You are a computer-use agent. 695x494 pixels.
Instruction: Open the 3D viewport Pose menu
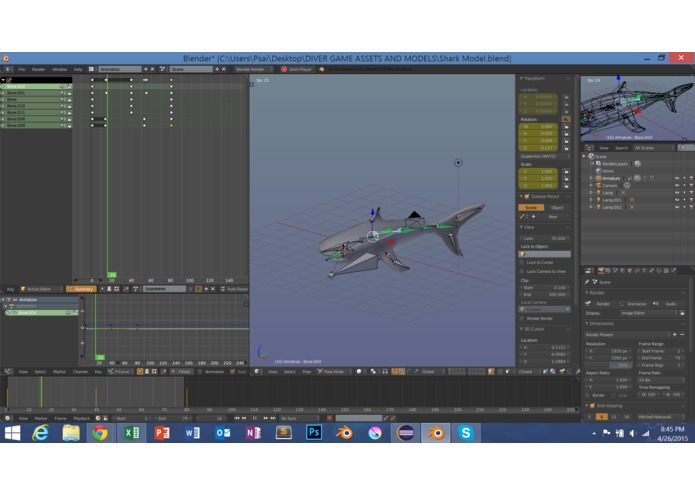(306, 371)
